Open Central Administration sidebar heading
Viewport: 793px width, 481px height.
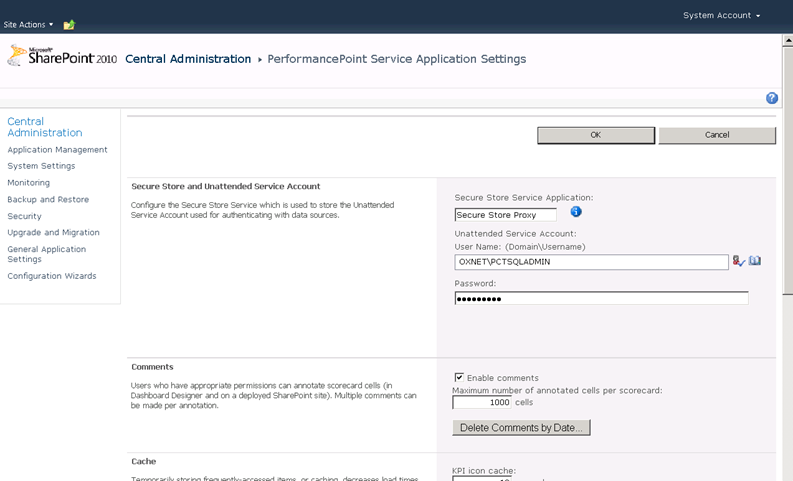click(x=45, y=127)
